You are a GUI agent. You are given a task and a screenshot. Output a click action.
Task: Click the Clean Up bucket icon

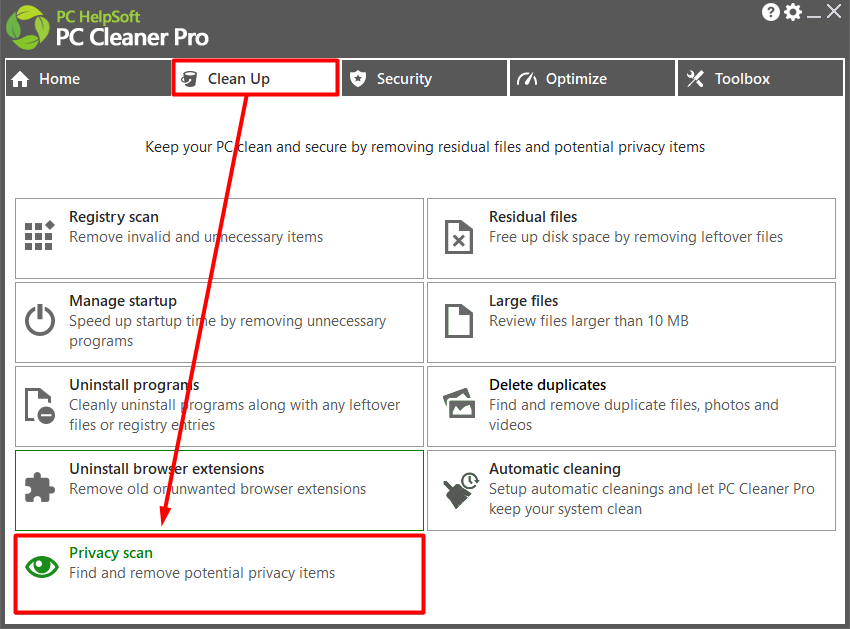[x=189, y=79]
